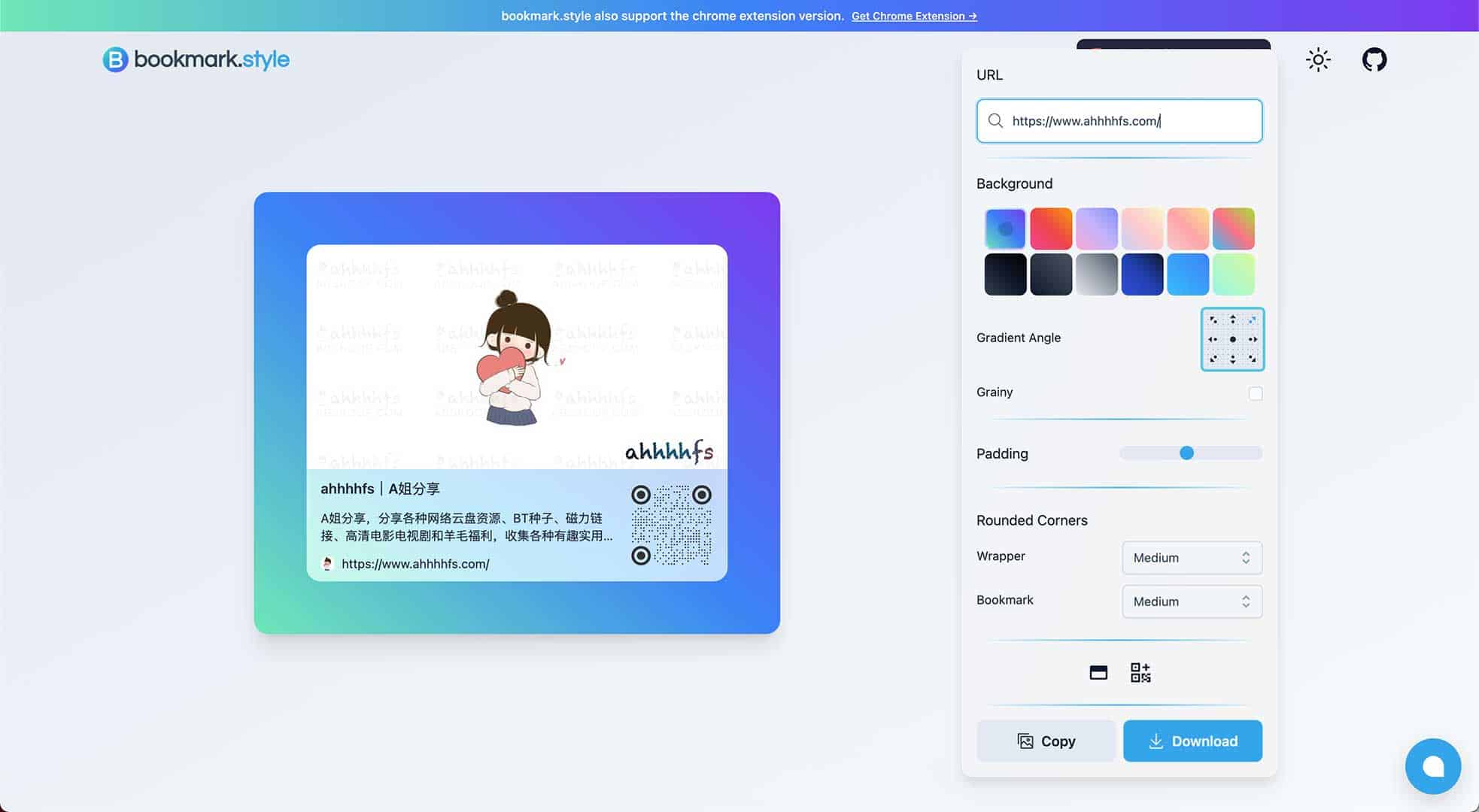
Task: Click the Get Chrome Extension link
Action: coord(913,15)
